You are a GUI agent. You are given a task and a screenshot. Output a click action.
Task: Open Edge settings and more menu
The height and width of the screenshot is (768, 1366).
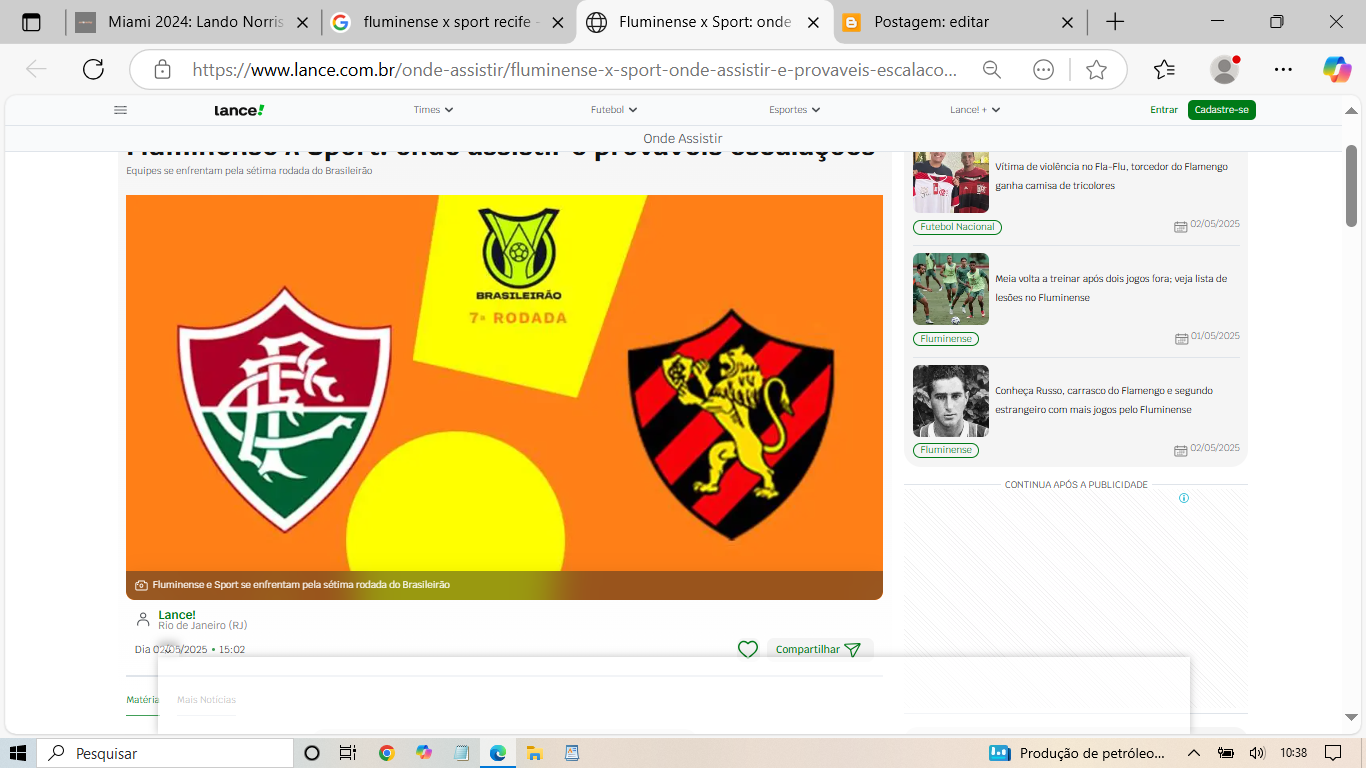pos(1283,70)
